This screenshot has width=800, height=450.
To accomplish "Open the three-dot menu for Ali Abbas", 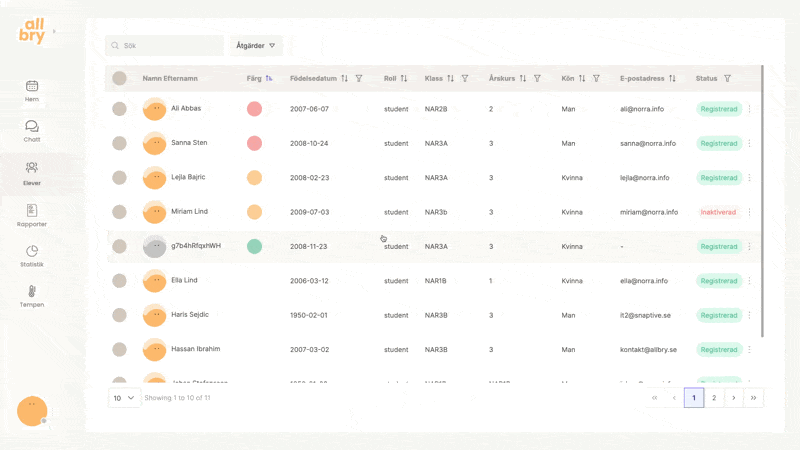I will [749, 109].
